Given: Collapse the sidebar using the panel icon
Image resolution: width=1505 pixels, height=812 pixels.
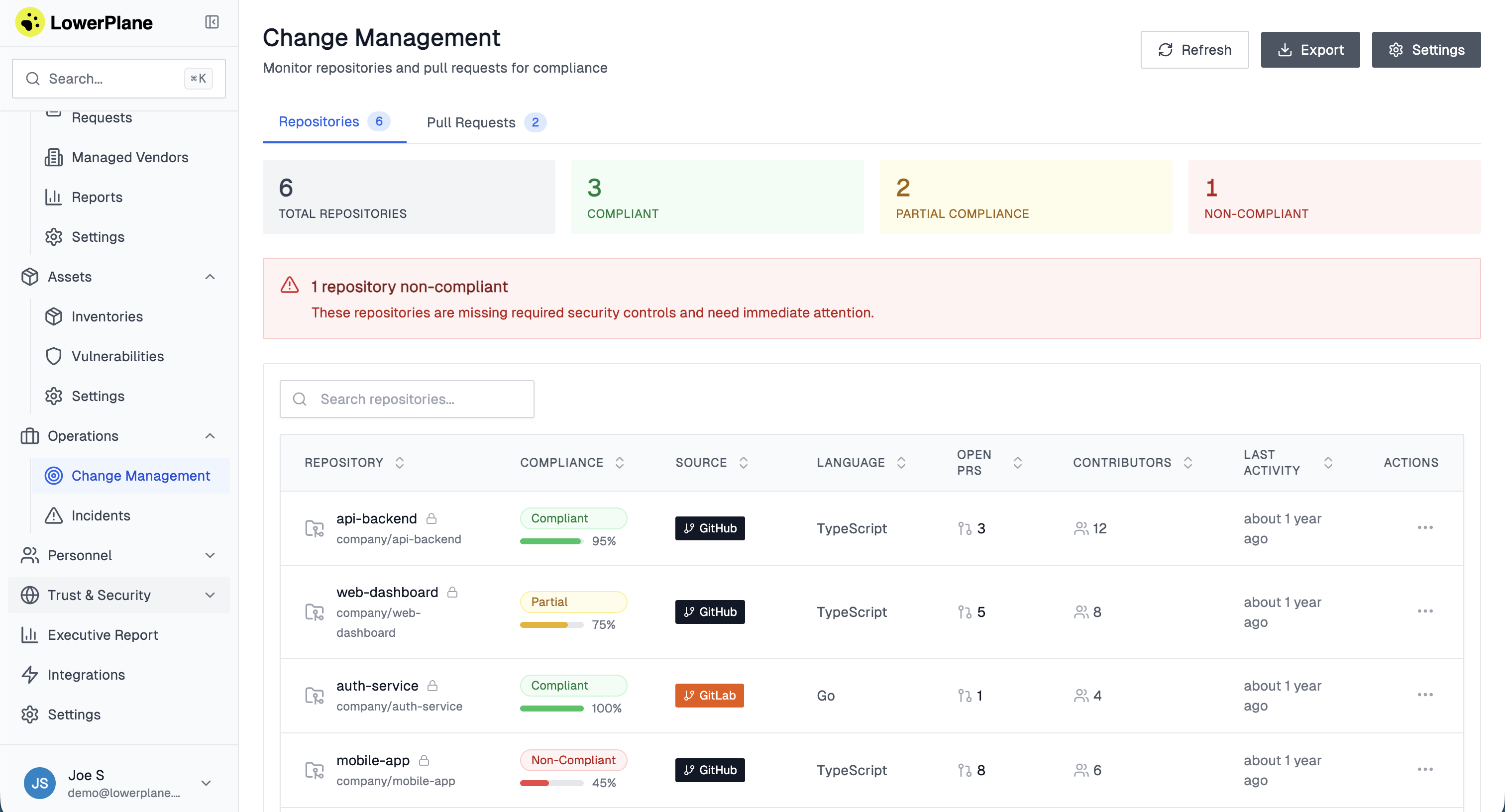Looking at the screenshot, I should (x=212, y=22).
